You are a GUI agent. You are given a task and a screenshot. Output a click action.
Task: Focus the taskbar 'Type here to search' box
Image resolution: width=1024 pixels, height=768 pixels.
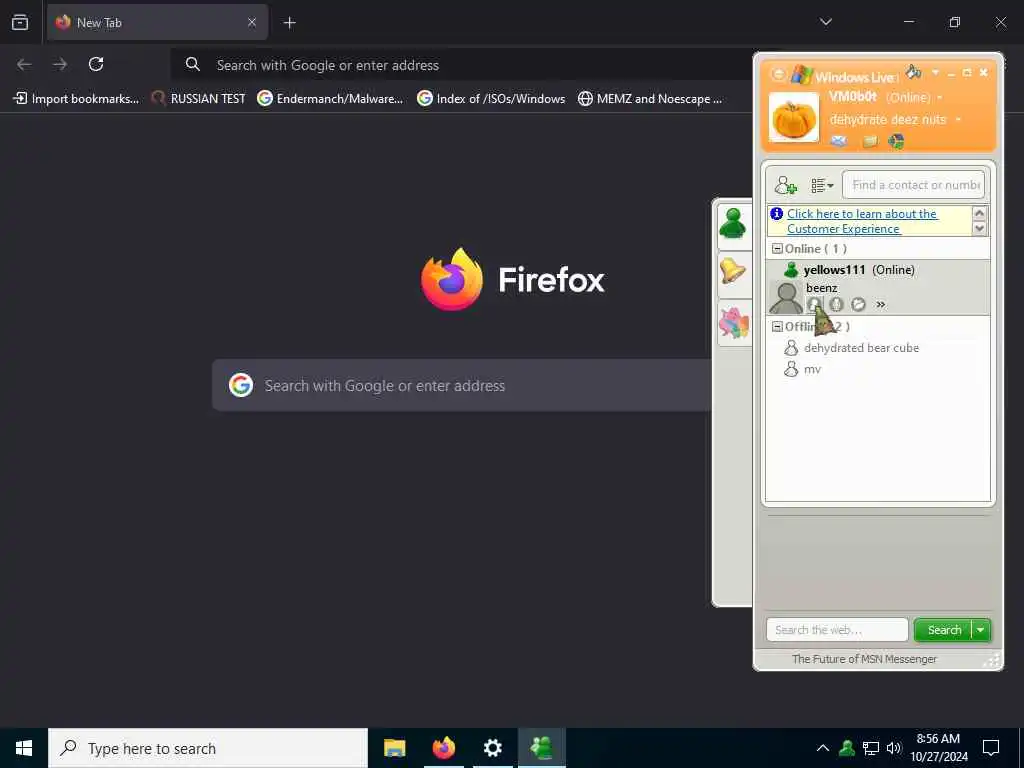(208, 748)
